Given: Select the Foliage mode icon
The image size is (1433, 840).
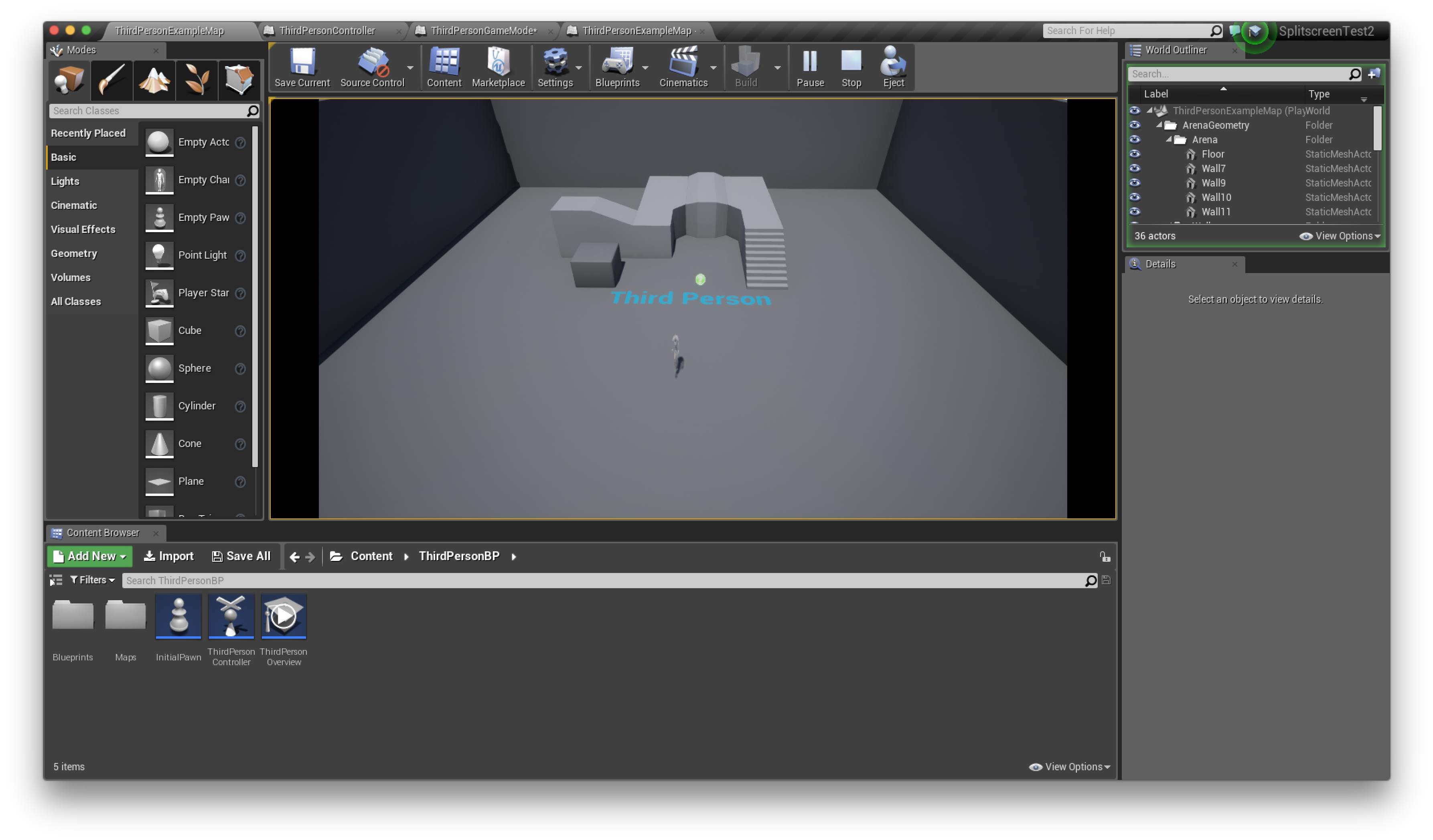Looking at the screenshot, I should pos(197,79).
